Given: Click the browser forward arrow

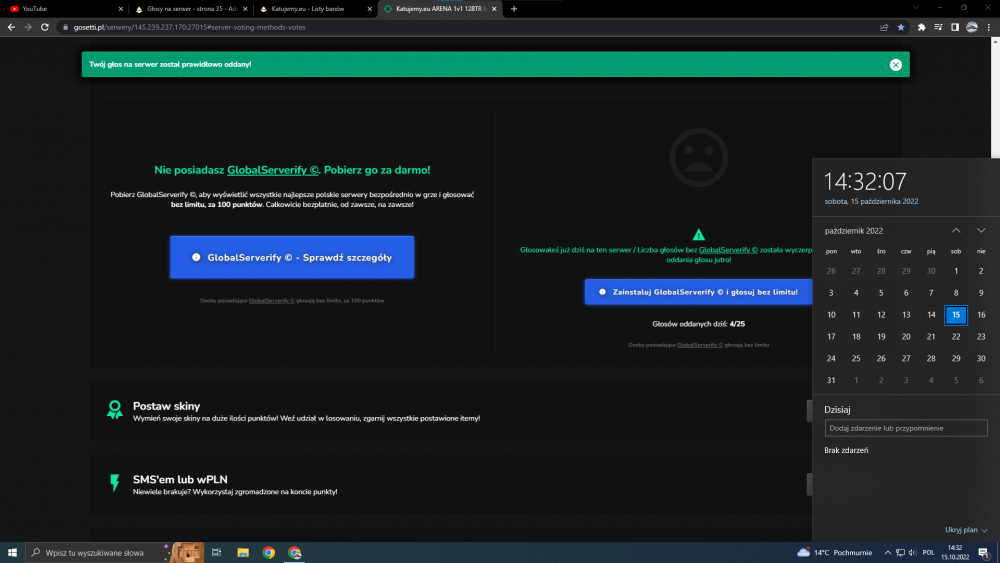Looking at the screenshot, I should pyautogui.click(x=27, y=27).
